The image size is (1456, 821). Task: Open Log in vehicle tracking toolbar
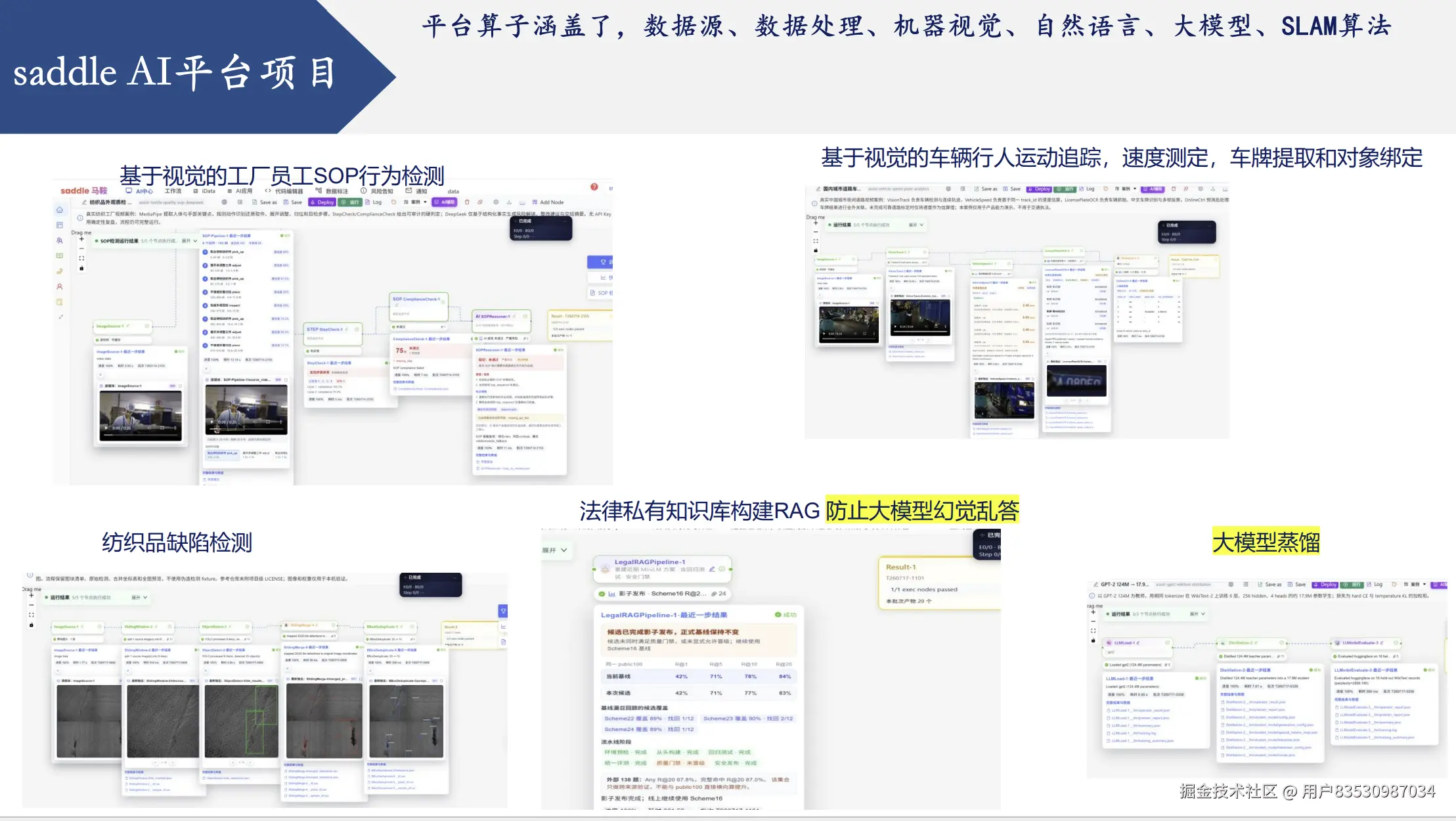coord(1088,189)
